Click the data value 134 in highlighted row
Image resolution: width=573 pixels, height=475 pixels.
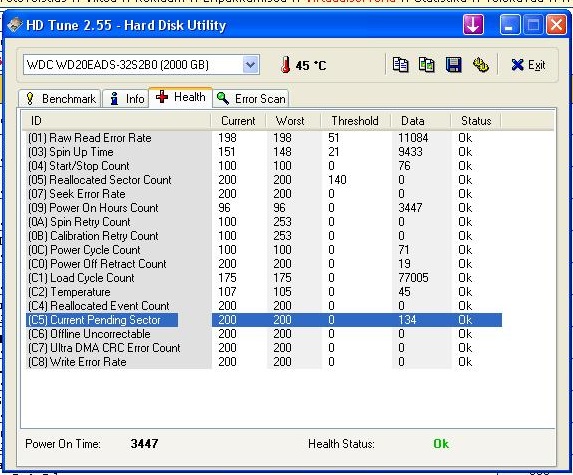[407, 320]
